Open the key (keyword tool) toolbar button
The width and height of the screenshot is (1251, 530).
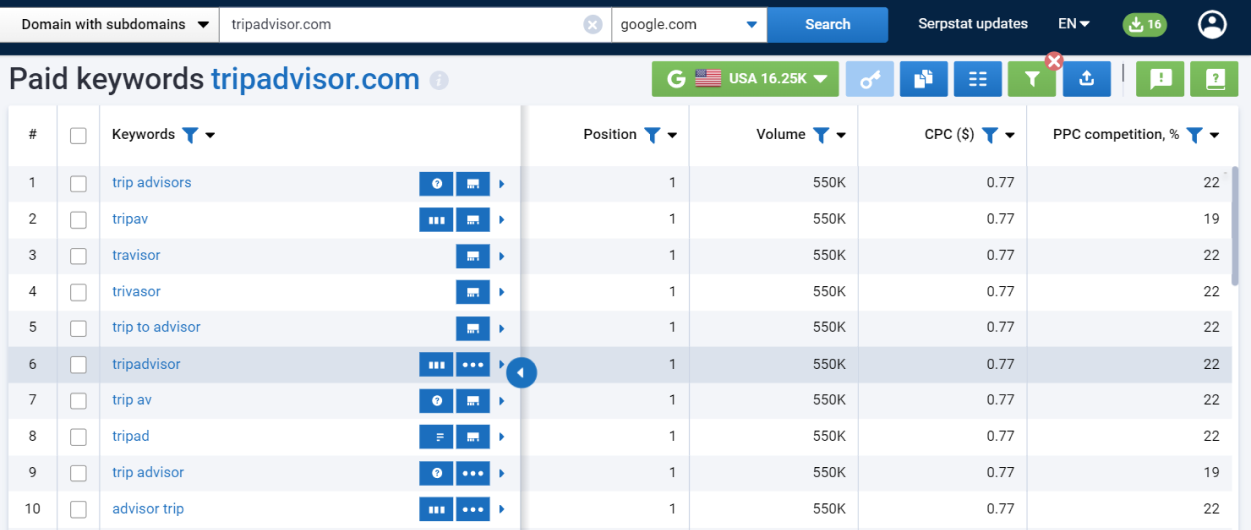click(870, 79)
